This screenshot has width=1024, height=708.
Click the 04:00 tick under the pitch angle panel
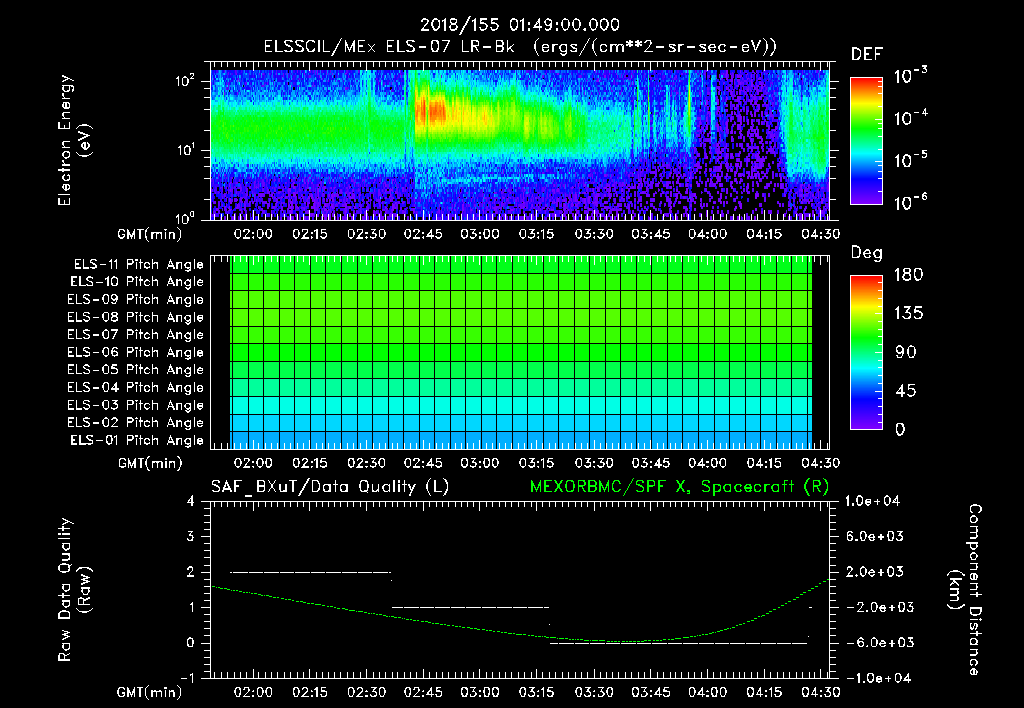tap(707, 463)
